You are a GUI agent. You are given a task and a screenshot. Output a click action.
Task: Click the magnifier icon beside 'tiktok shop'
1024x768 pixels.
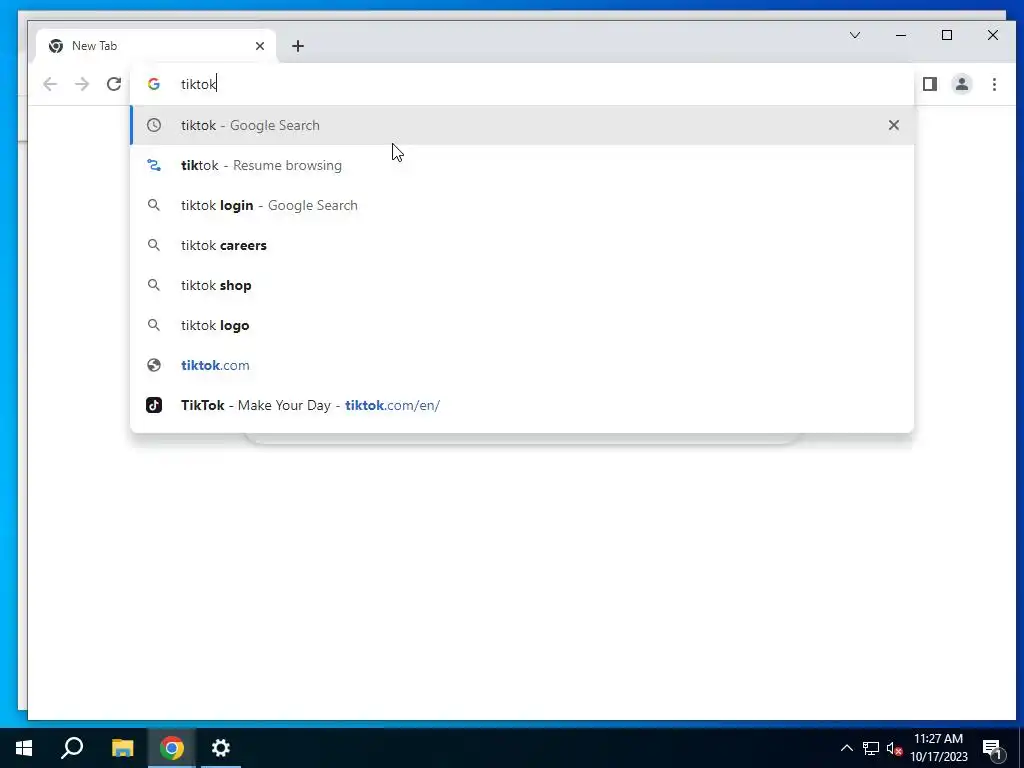tap(153, 285)
